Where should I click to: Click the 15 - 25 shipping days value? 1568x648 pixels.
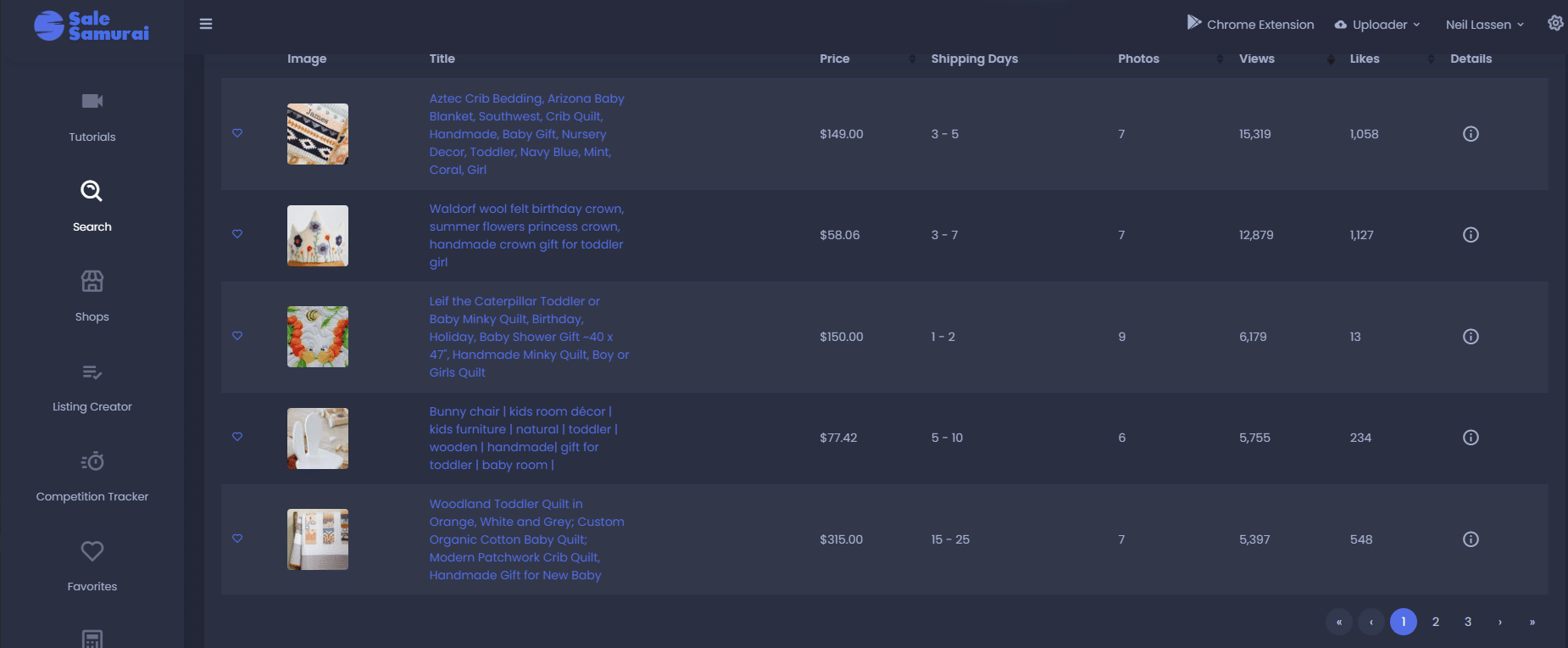950,539
